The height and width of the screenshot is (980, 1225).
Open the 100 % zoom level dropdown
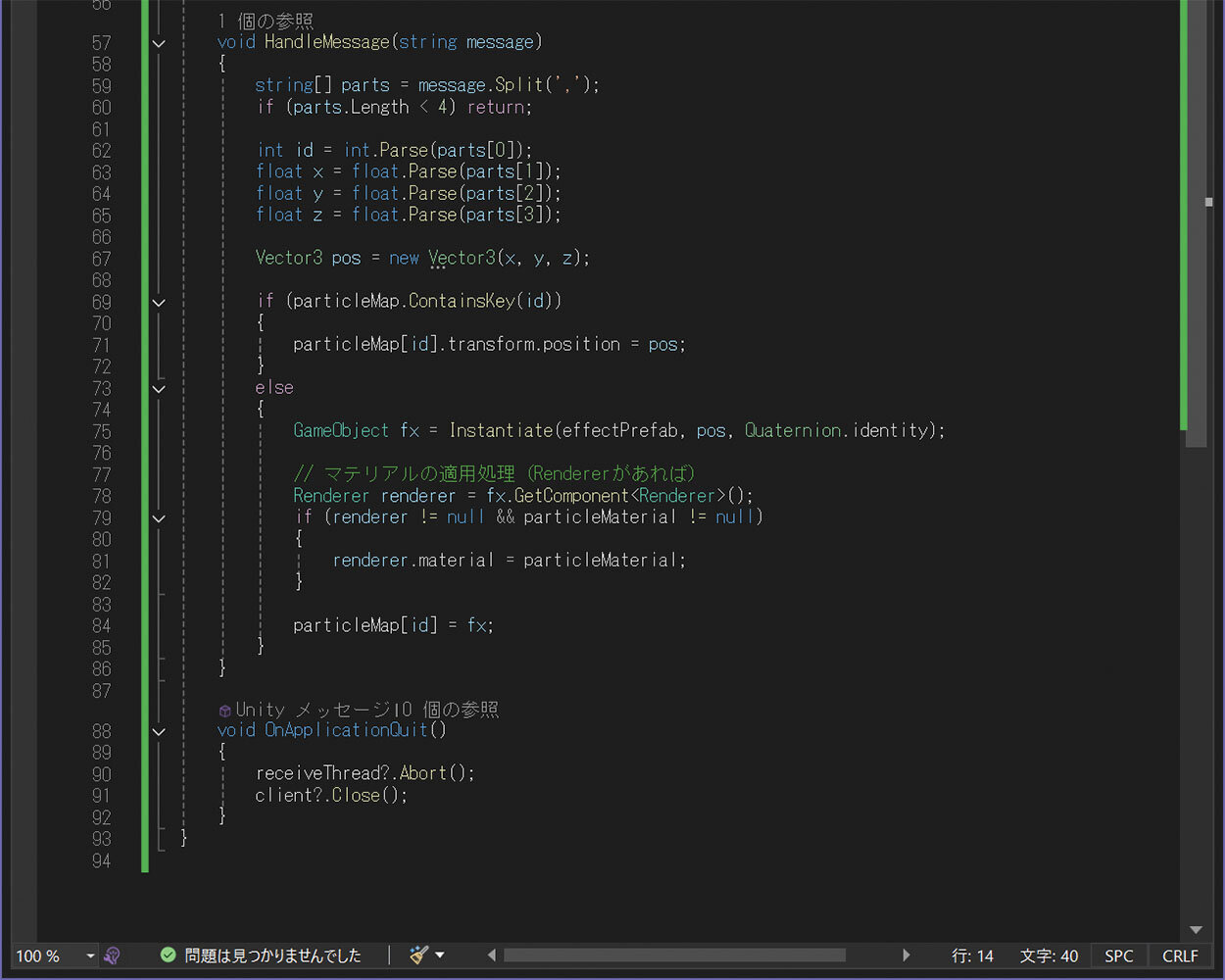pos(90,955)
